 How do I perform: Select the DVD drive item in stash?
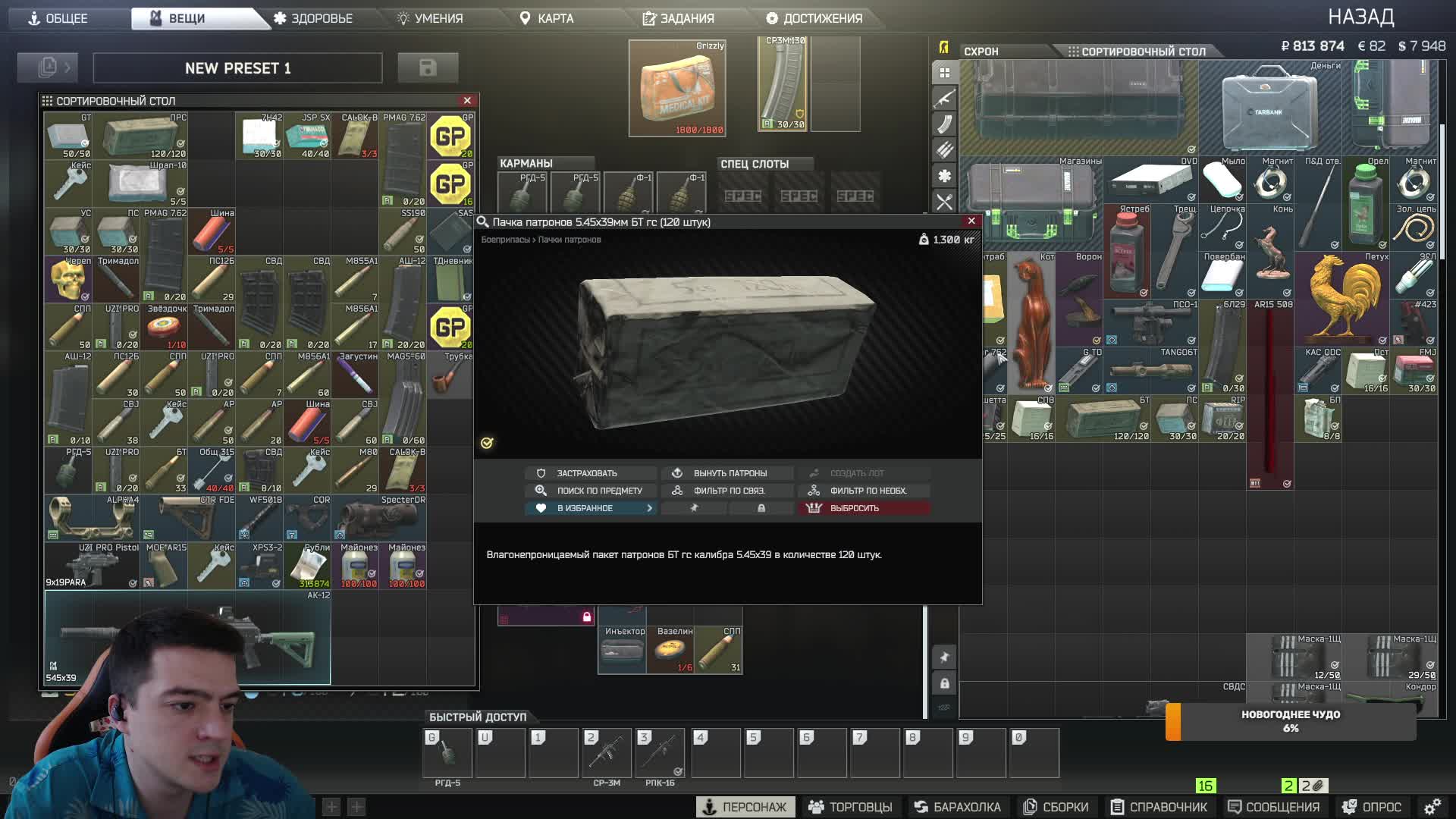(1151, 180)
